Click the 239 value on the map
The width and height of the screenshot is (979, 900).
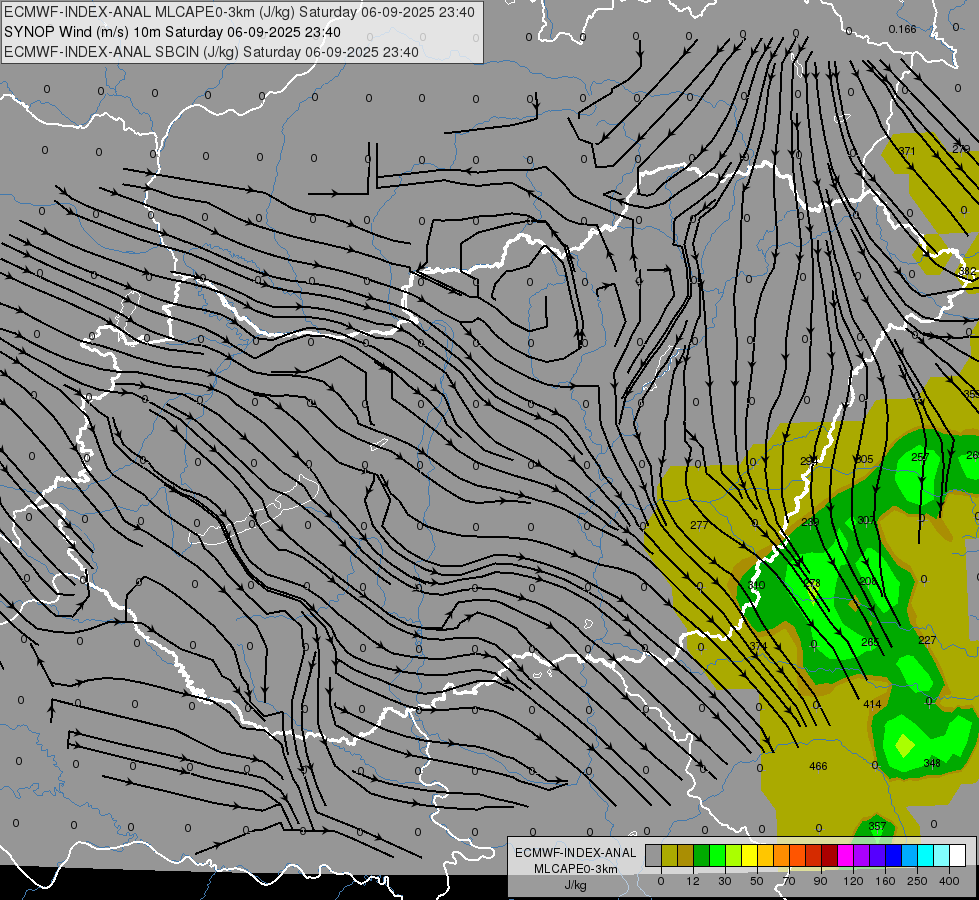click(x=810, y=522)
